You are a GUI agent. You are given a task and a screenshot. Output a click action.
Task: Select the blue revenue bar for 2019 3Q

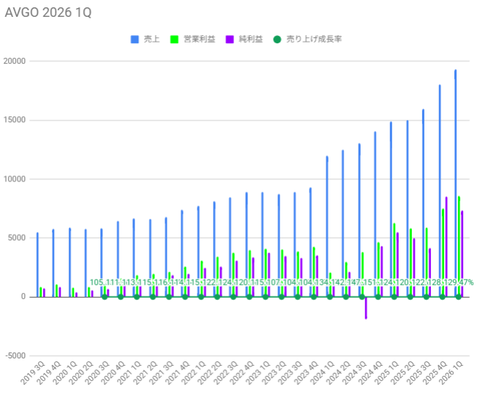(x=37, y=265)
